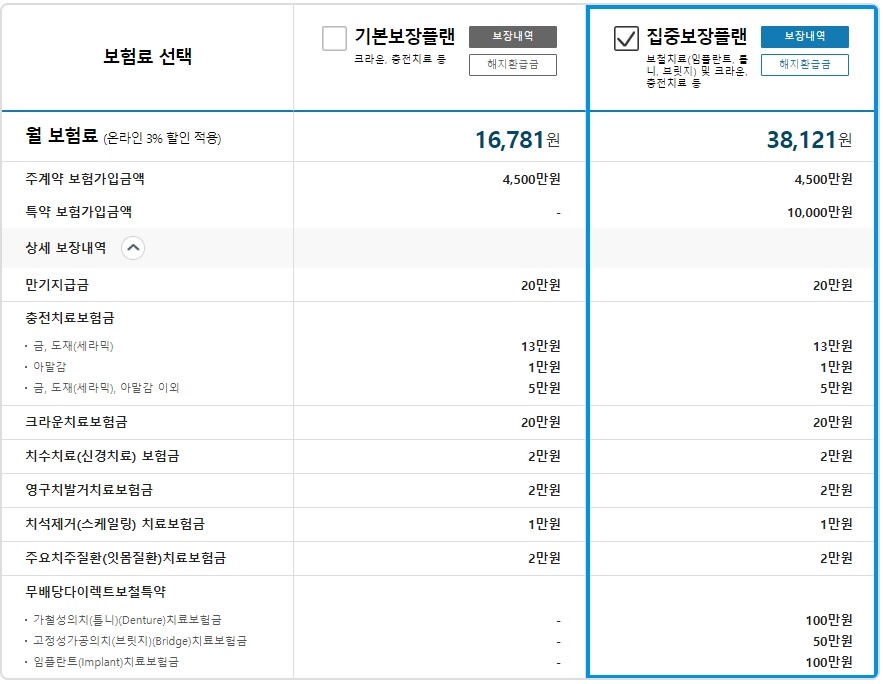Click the 월 보험료 row heading
883x684 pixels.
61,136
